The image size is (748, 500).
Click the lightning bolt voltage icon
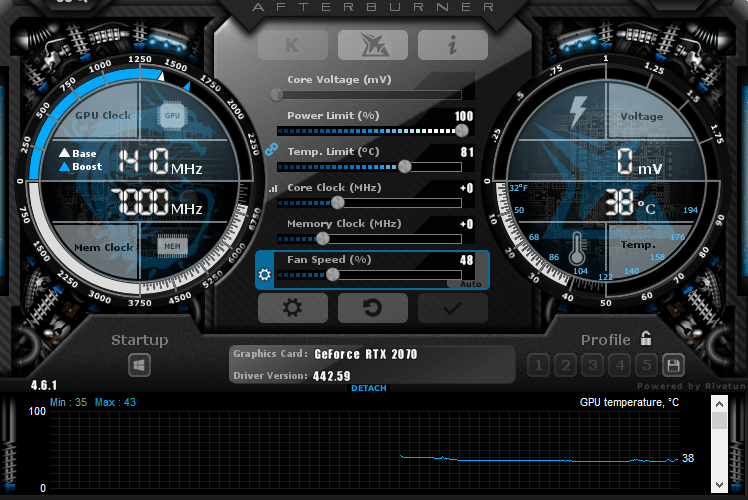[x=578, y=112]
